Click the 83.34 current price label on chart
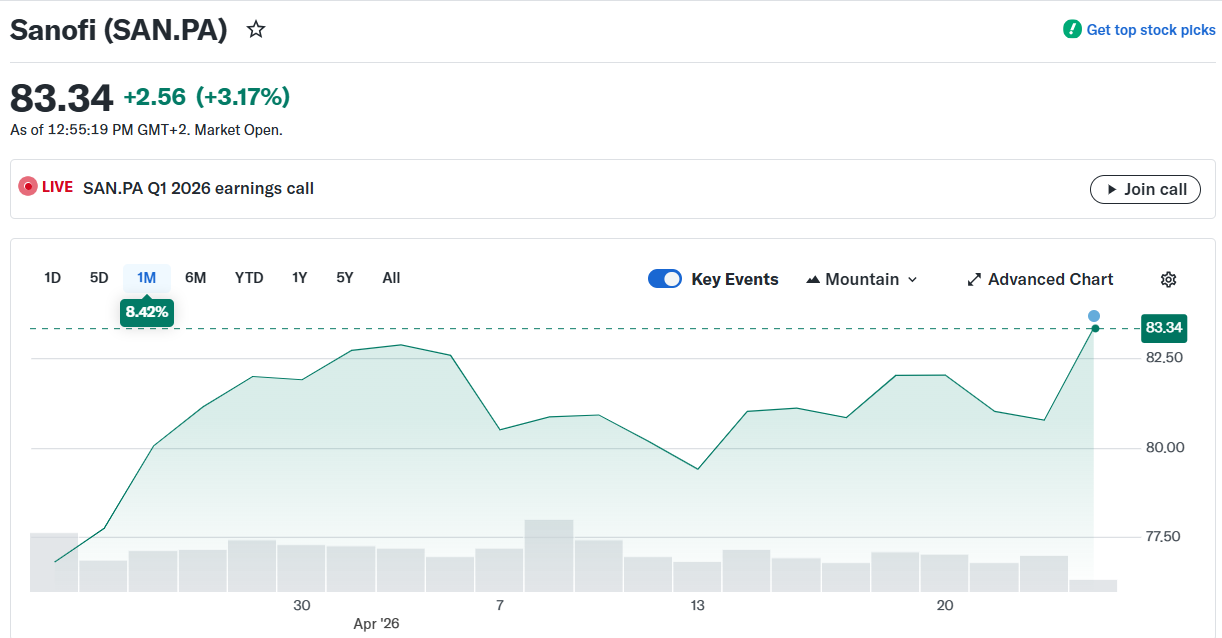Image resolution: width=1222 pixels, height=638 pixels. (x=1164, y=328)
